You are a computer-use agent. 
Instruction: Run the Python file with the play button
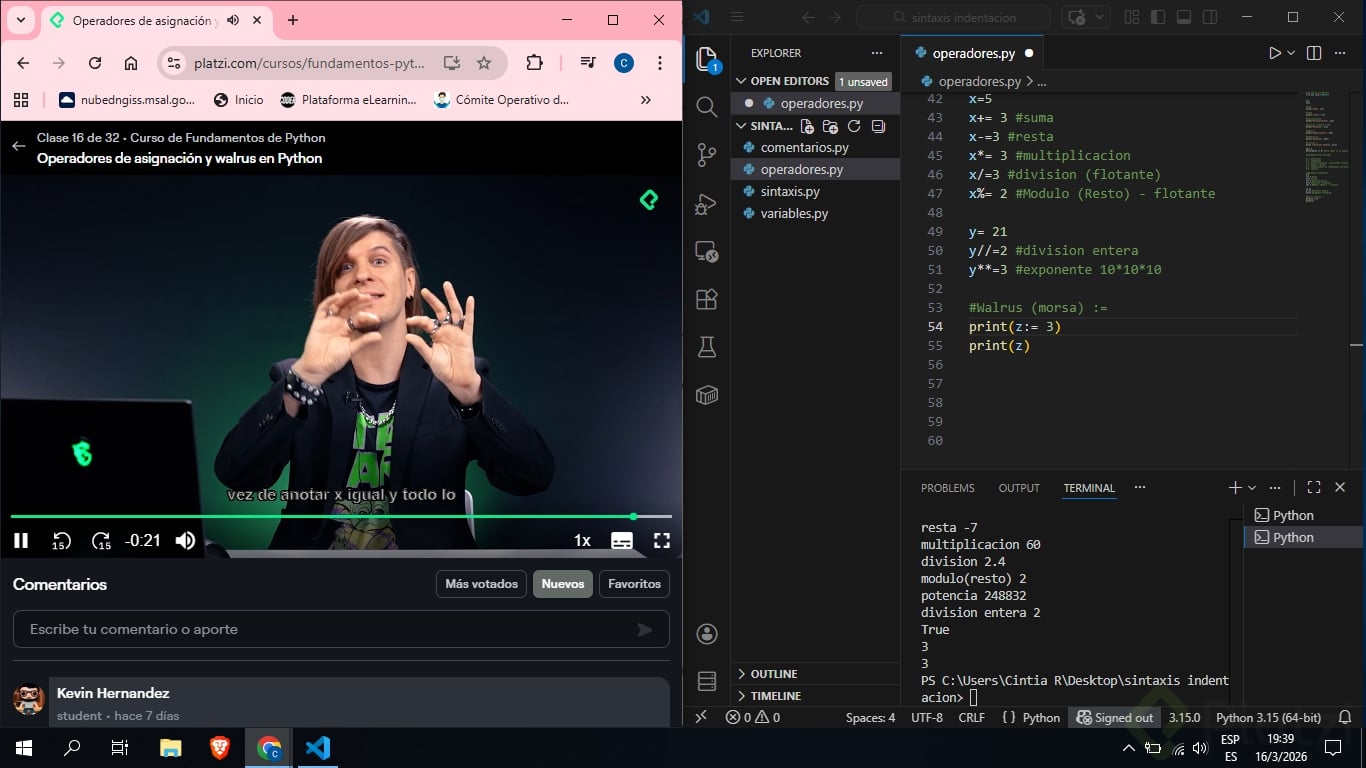[x=1275, y=53]
